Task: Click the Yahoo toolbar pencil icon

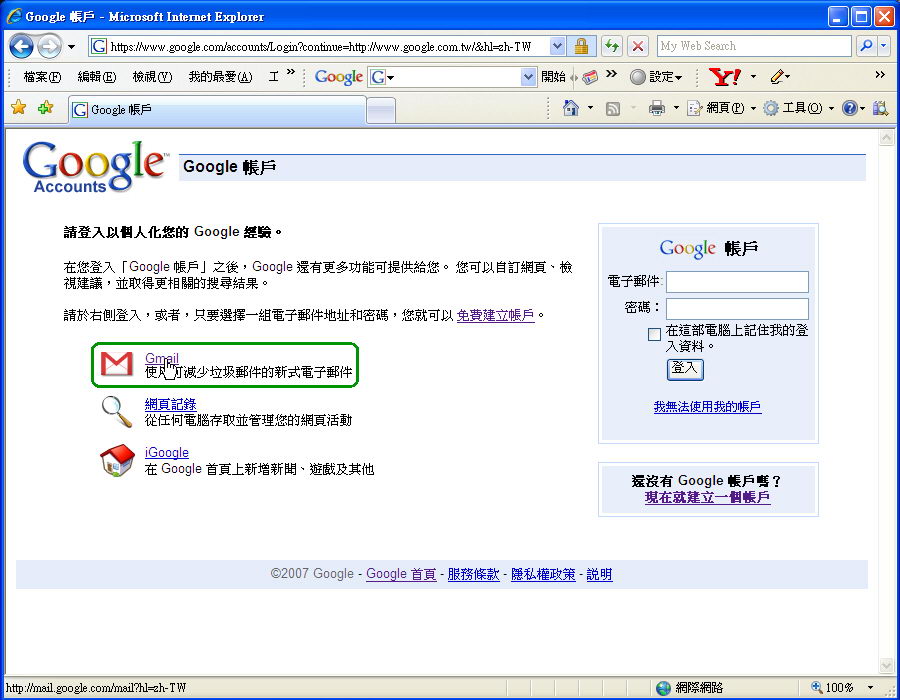Action: coord(777,76)
